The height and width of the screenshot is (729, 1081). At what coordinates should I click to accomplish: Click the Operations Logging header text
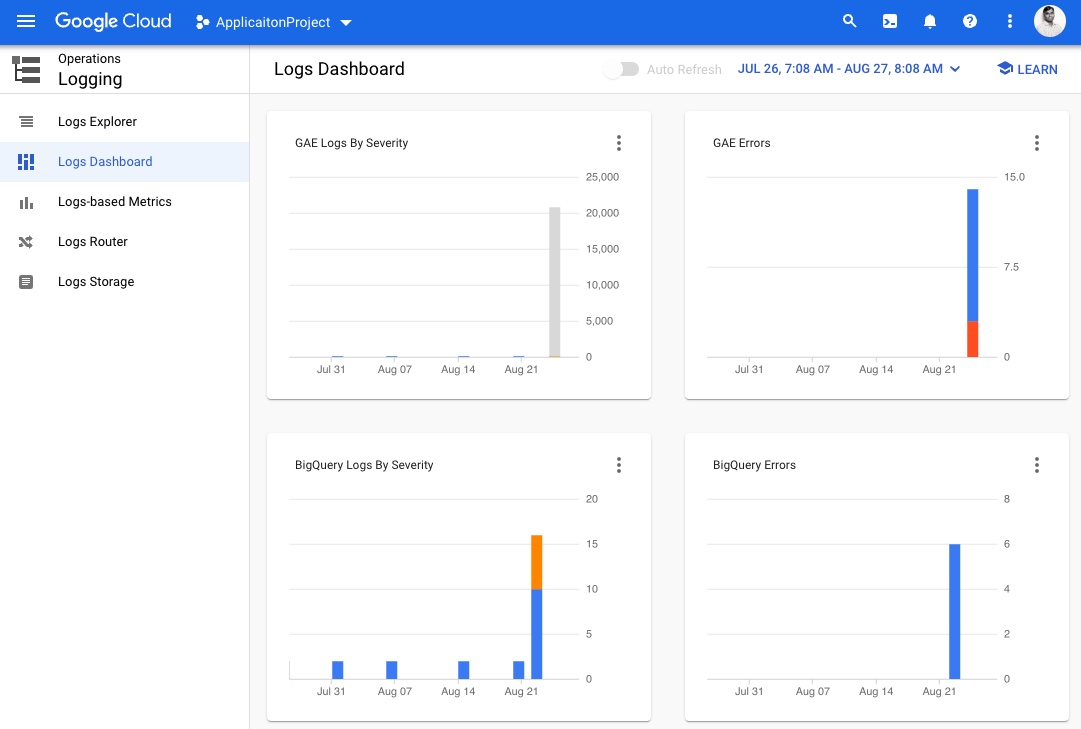(x=90, y=70)
